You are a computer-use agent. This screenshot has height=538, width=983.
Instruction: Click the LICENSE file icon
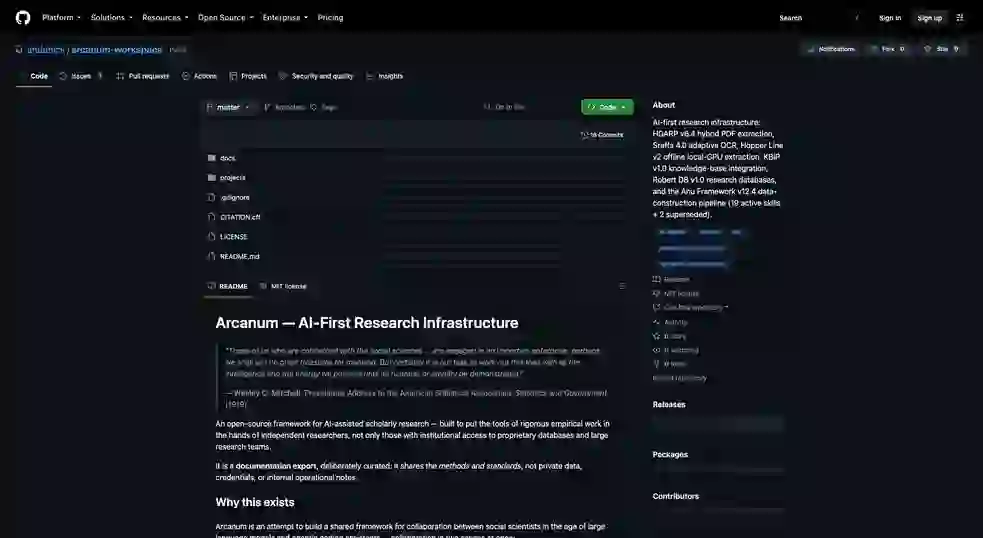point(211,236)
